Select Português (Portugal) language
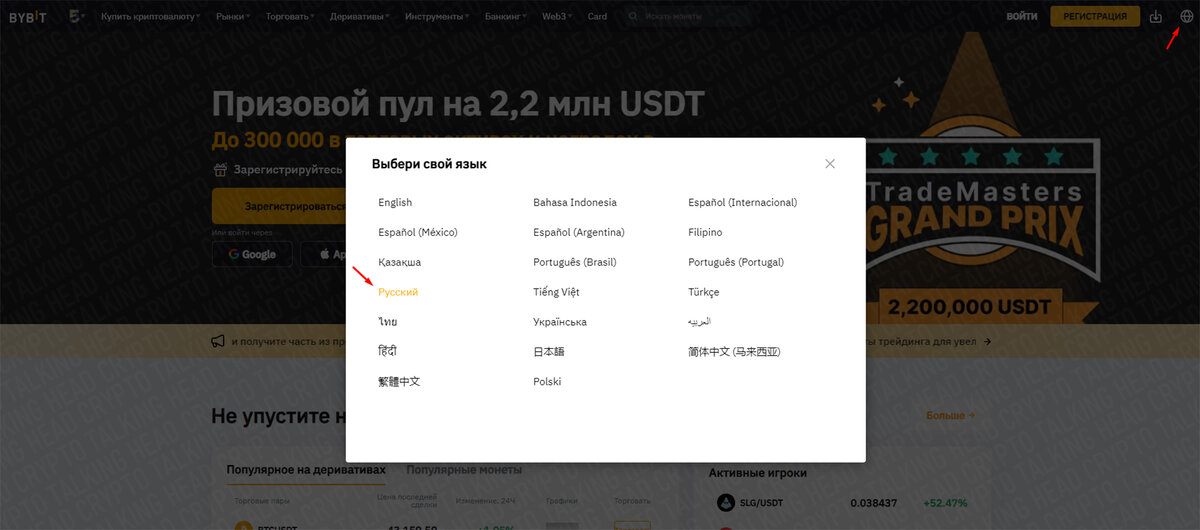This screenshot has height=530, width=1200. coord(736,262)
